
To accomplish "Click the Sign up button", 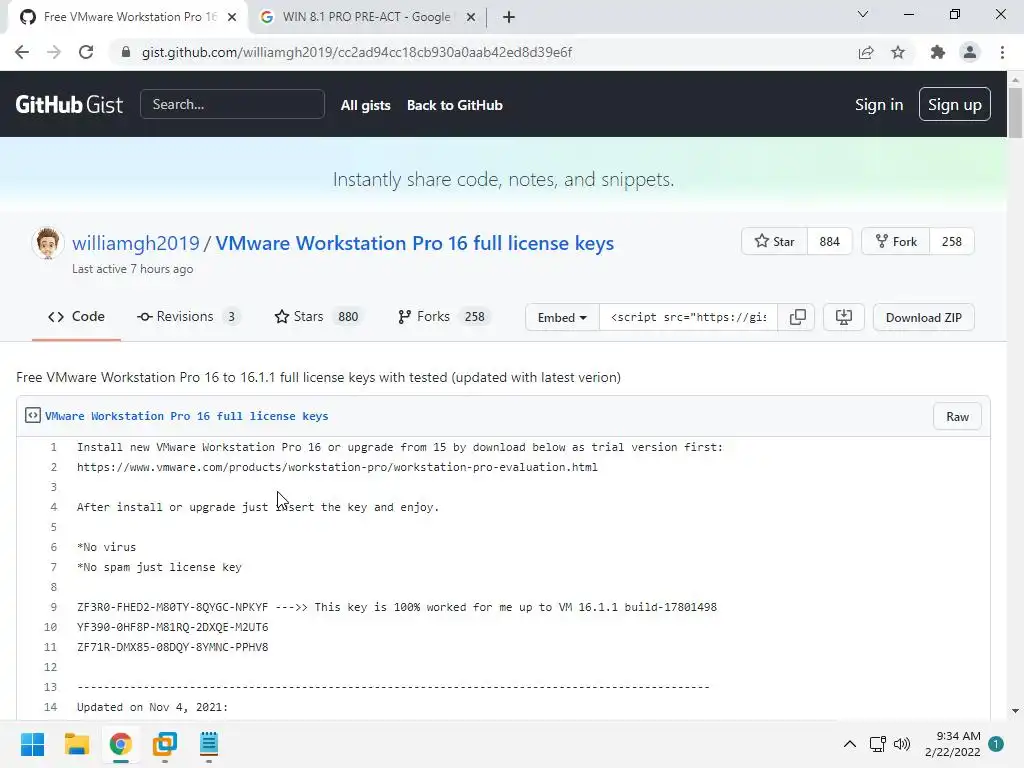I will coord(954,104).
